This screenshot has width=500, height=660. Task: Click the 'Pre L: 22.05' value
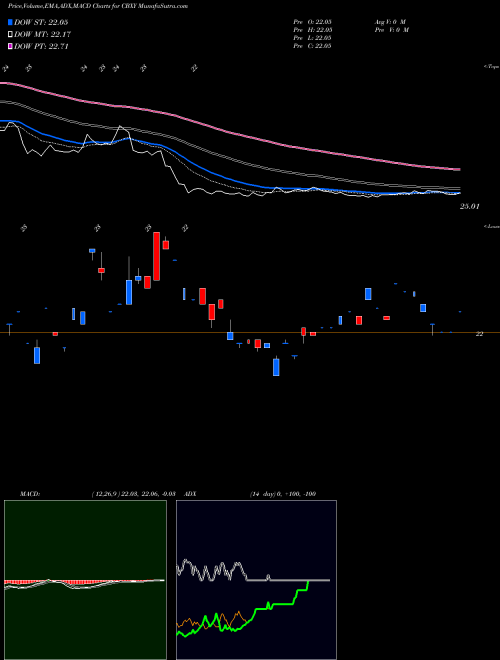tap(313, 38)
